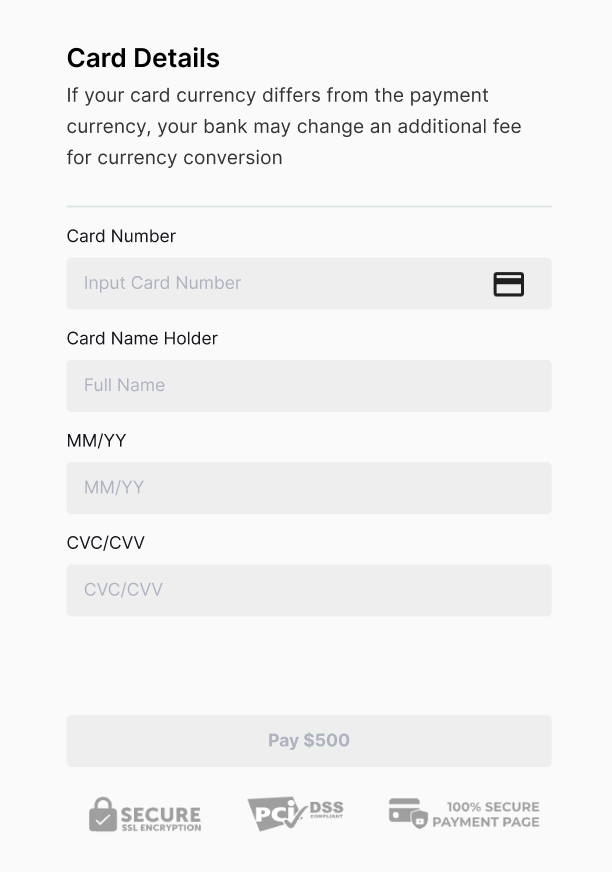The image size is (612, 872).
Task: Click the MM/YY label above expiry field
Action: [96, 441]
